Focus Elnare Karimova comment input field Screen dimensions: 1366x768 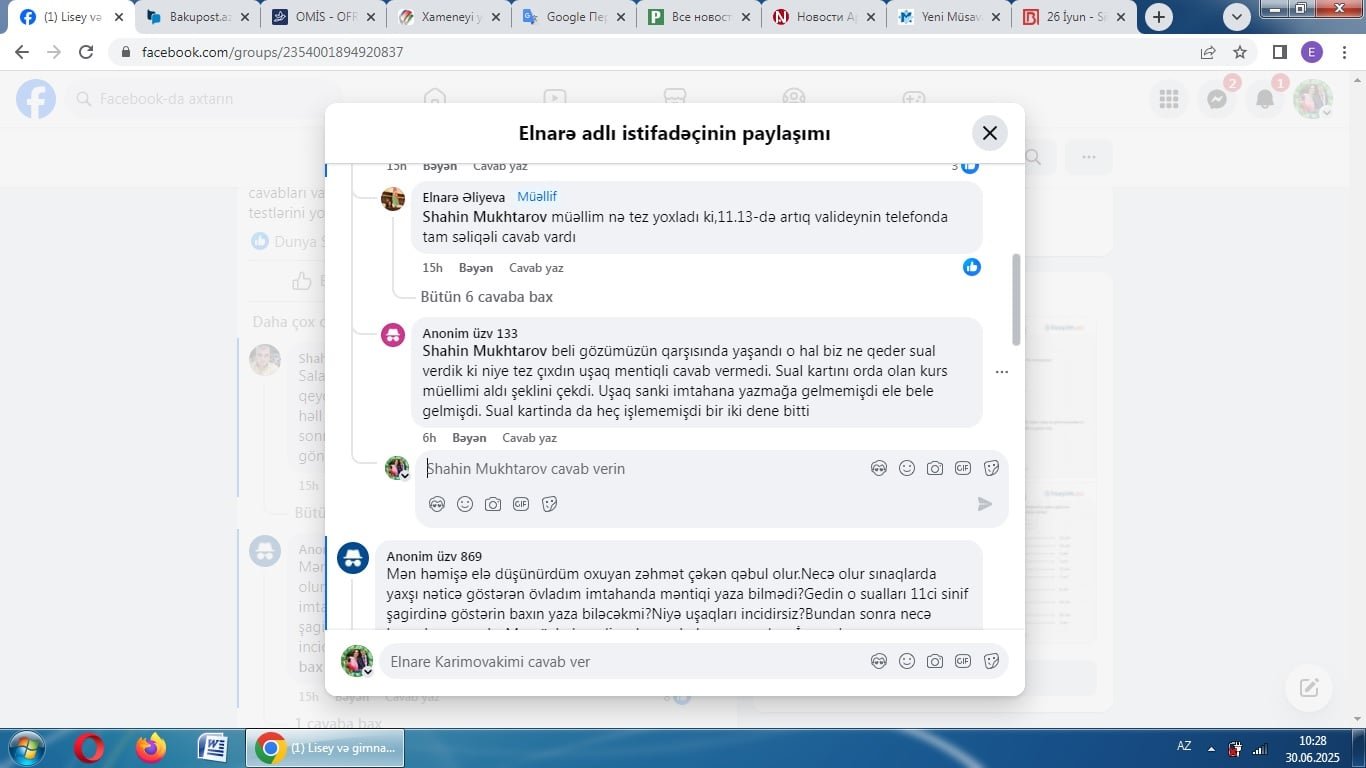[625, 662]
